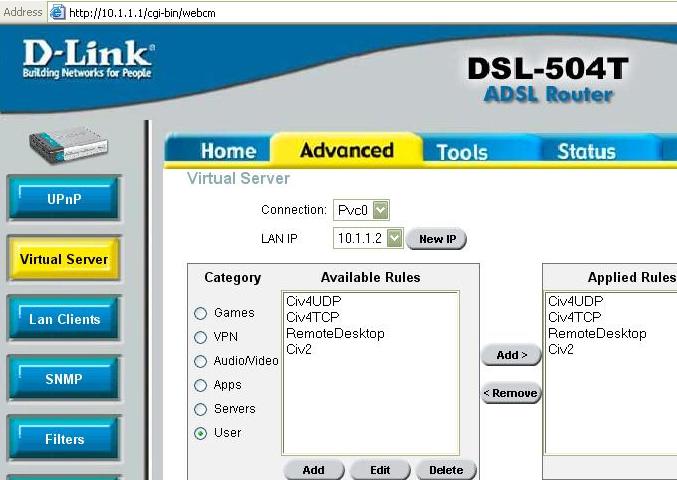Switch to the Home tab
This screenshot has width=677, height=480.
click(x=228, y=151)
